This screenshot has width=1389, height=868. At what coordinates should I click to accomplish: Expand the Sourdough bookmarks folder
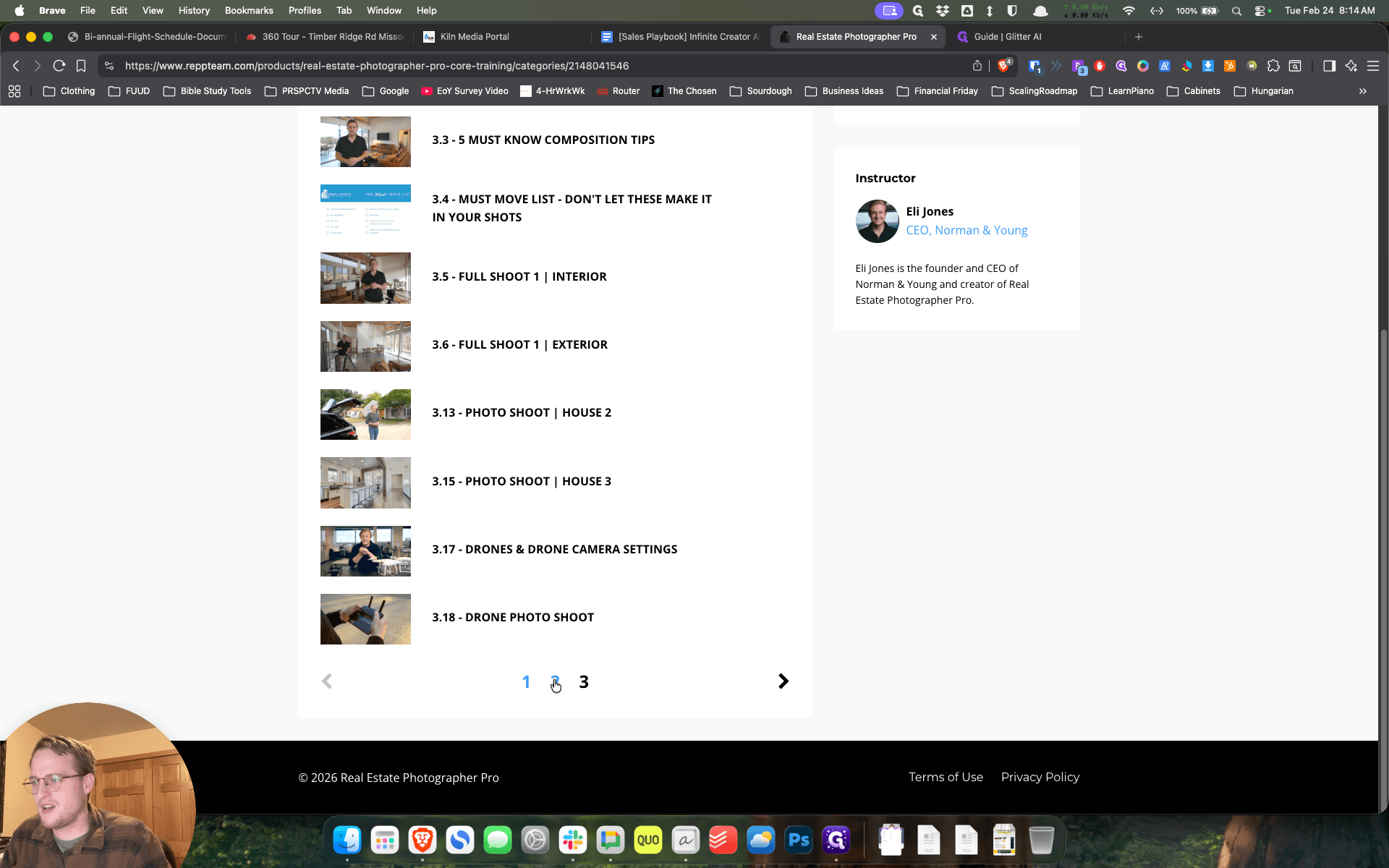coord(761,91)
